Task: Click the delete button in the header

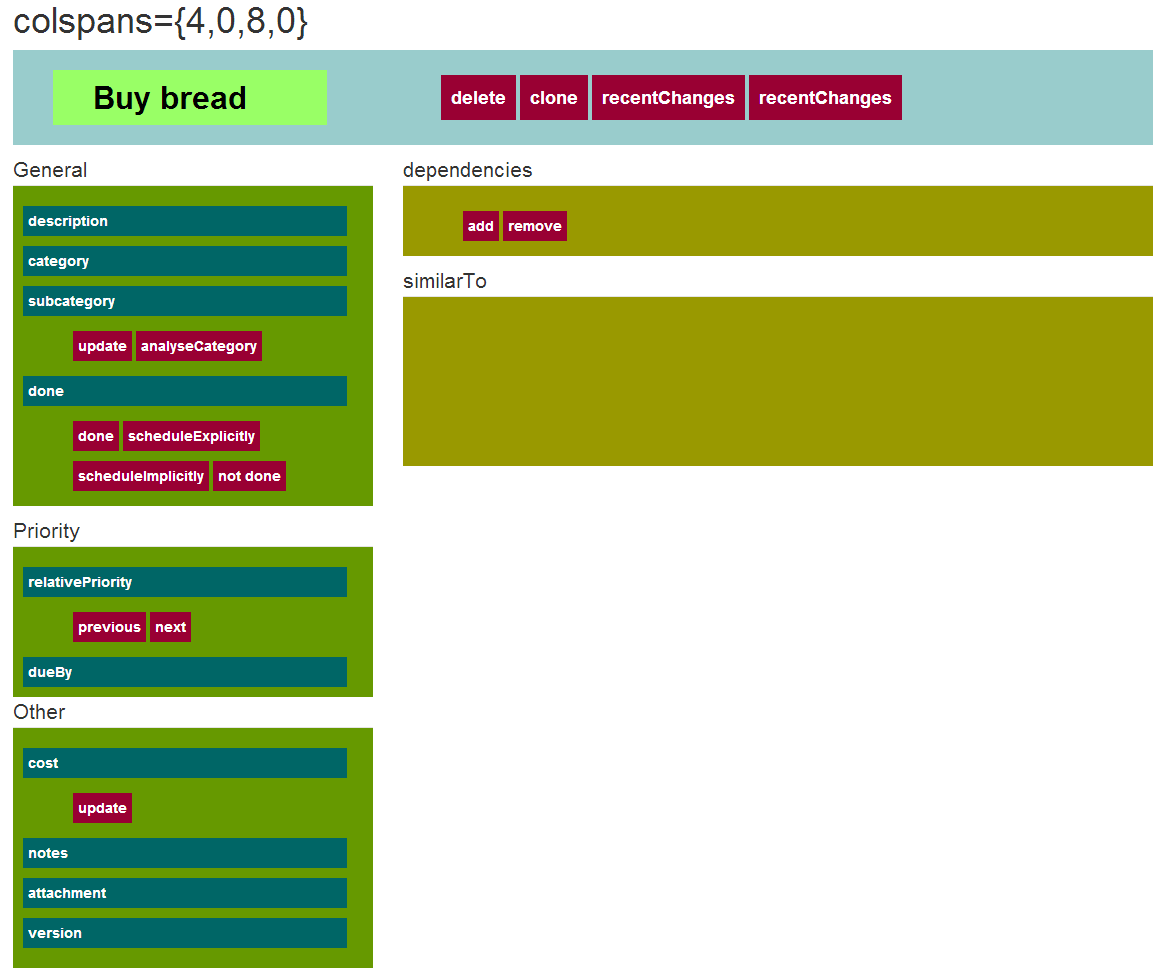Action: pos(478,98)
